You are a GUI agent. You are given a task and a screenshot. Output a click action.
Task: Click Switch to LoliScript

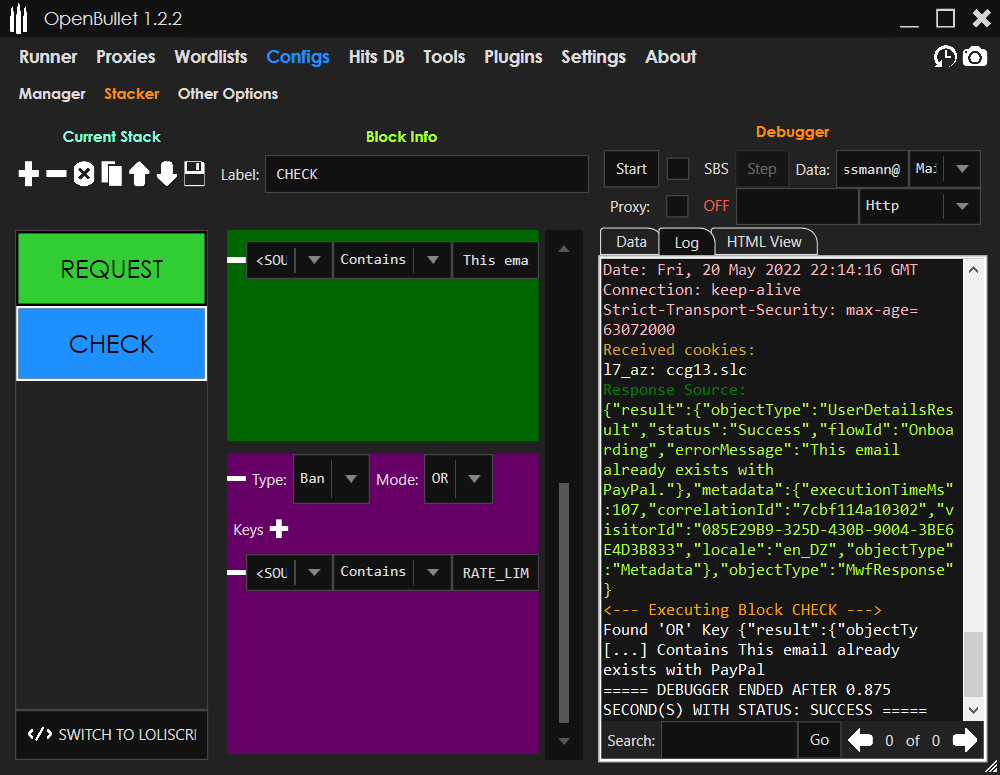(x=112, y=734)
